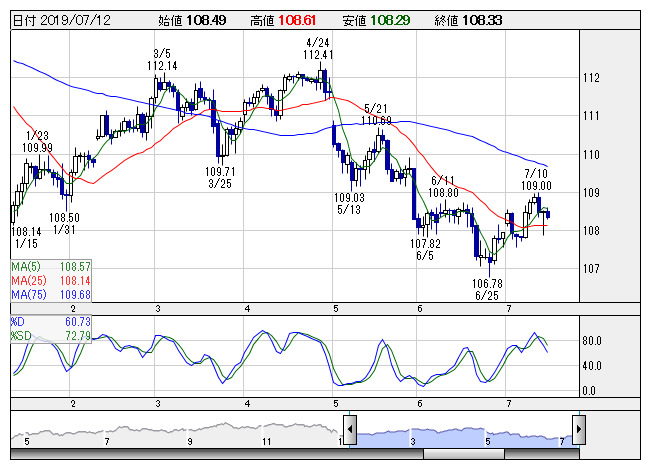Click the horizontal scrollbar thumb at bottom
The image size is (652, 469).
pos(464,454)
